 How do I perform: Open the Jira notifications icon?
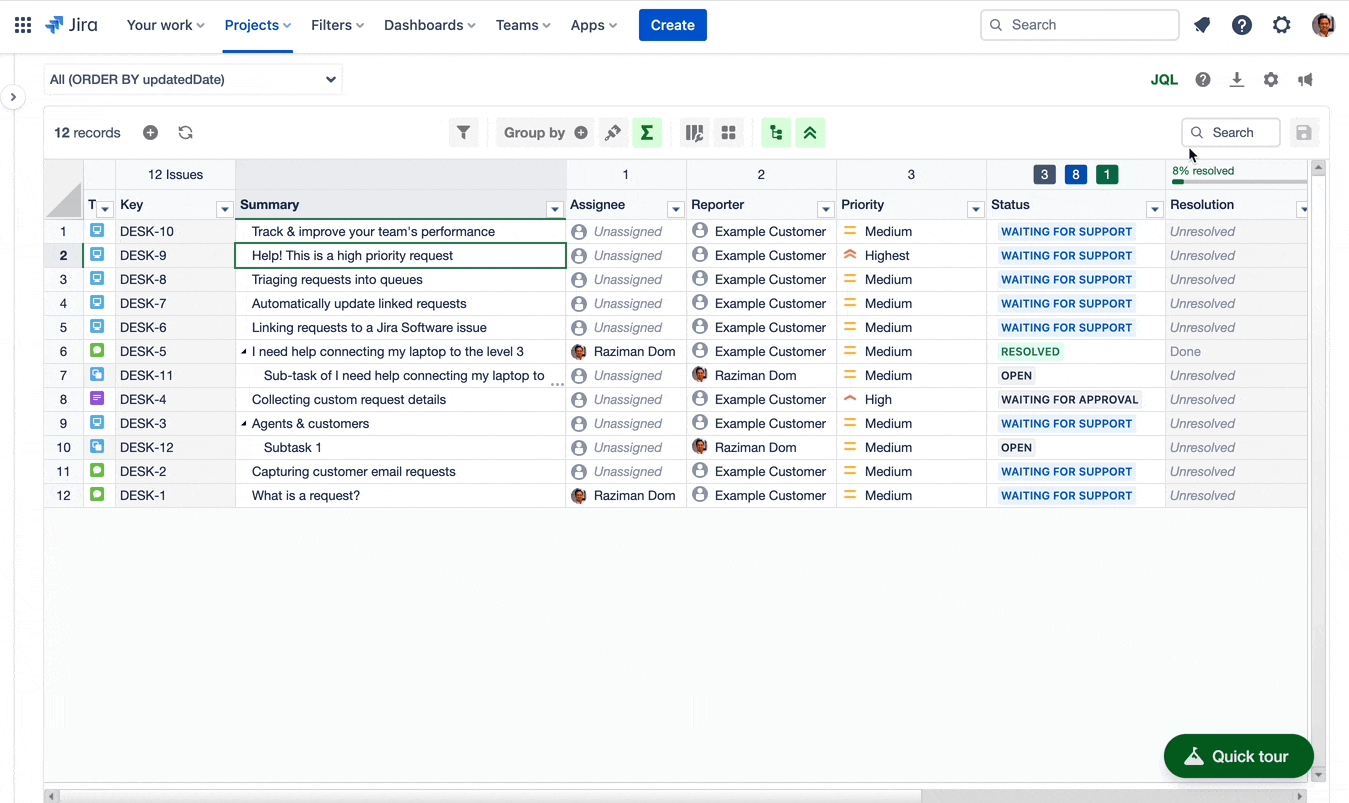tap(1202, 26)
